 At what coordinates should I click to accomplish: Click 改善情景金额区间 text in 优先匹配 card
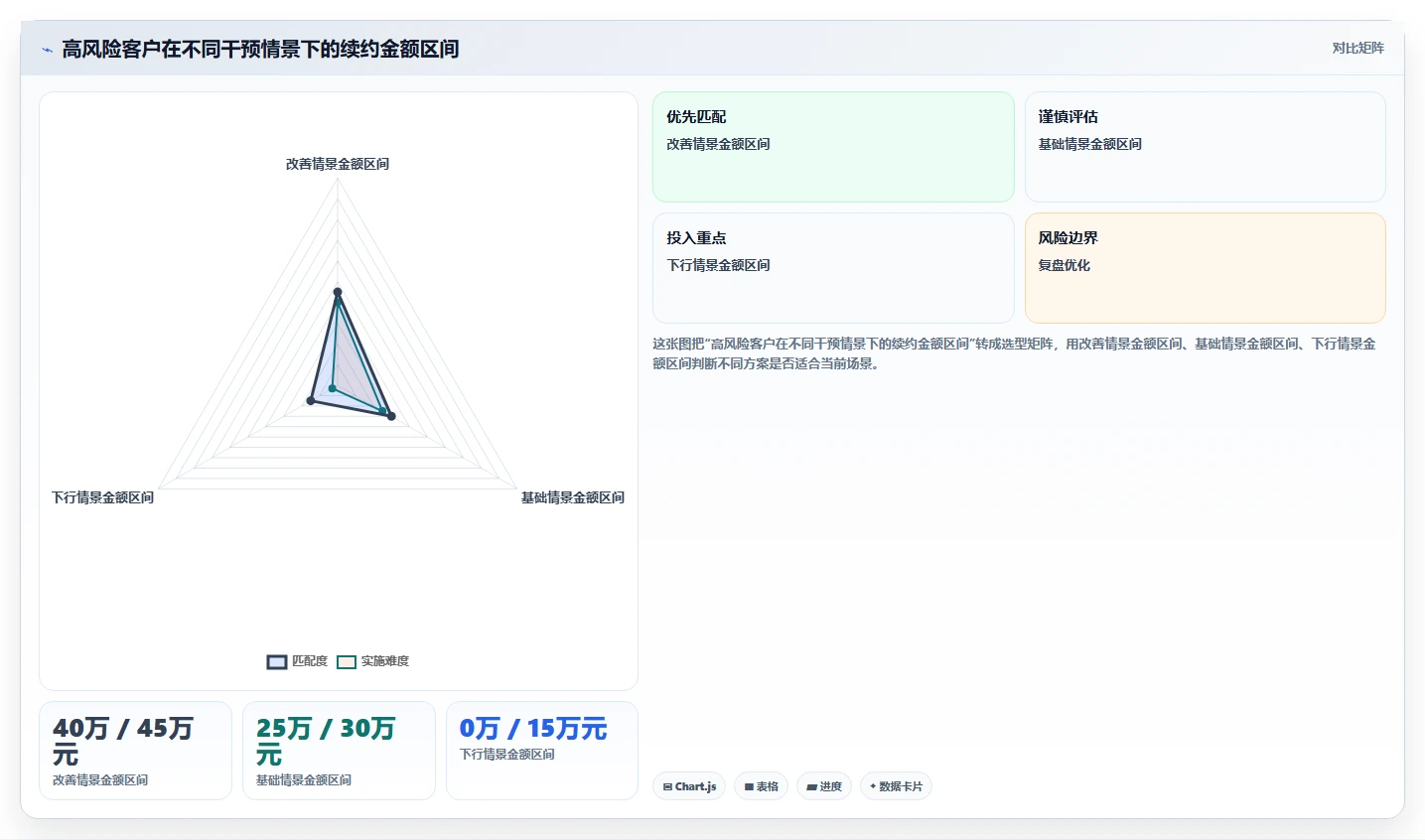(x=718, y=144)
